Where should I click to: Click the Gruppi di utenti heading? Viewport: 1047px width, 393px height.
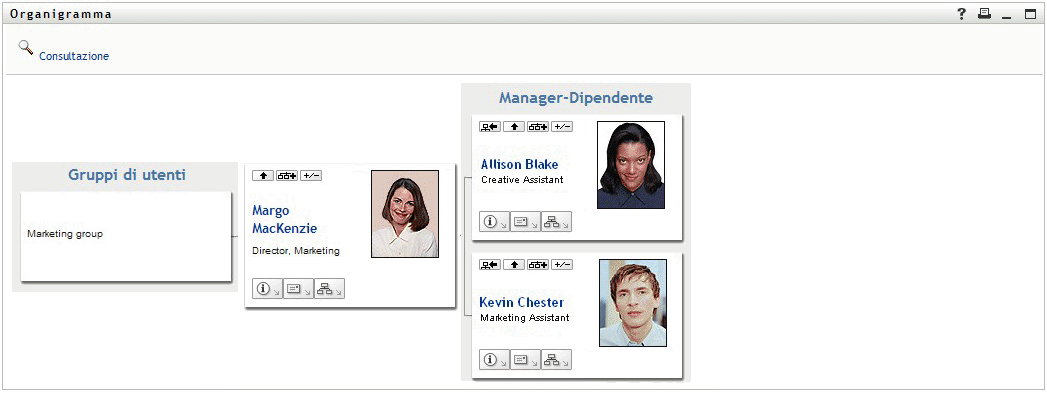[127, 175]
